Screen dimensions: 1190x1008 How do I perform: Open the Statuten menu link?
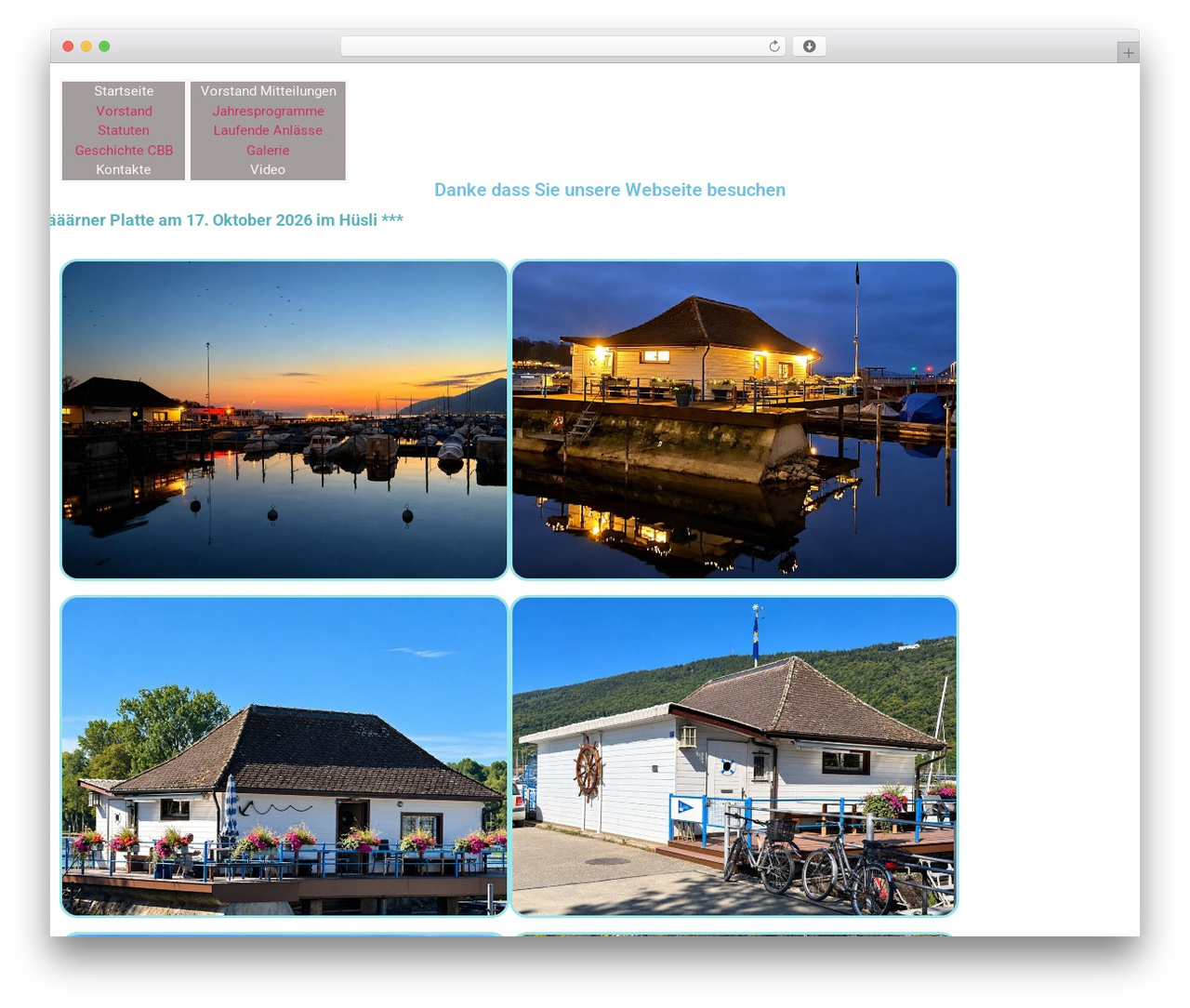(124, 130)
